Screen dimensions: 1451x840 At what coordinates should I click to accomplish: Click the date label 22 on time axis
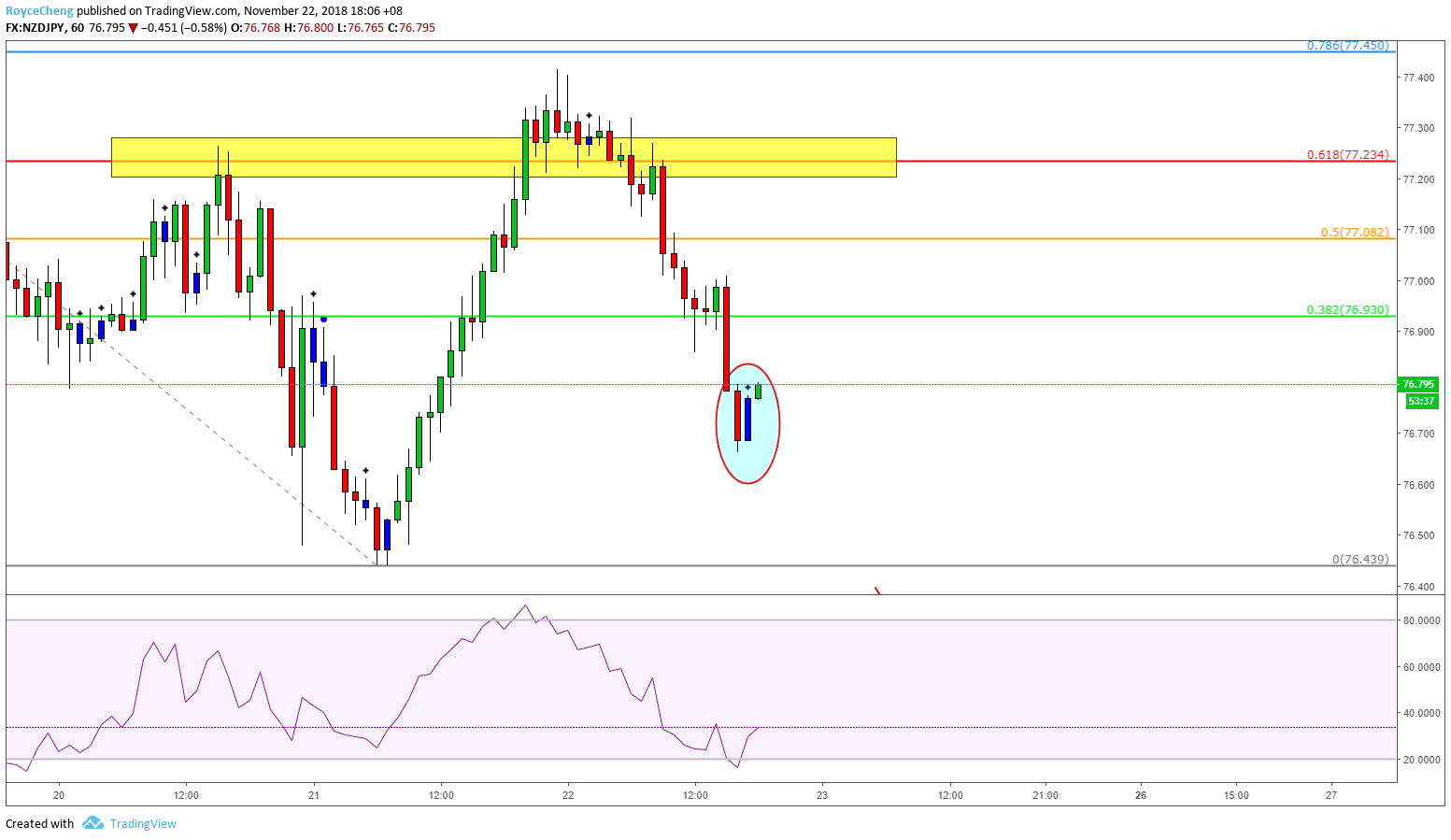coord(568,795)
